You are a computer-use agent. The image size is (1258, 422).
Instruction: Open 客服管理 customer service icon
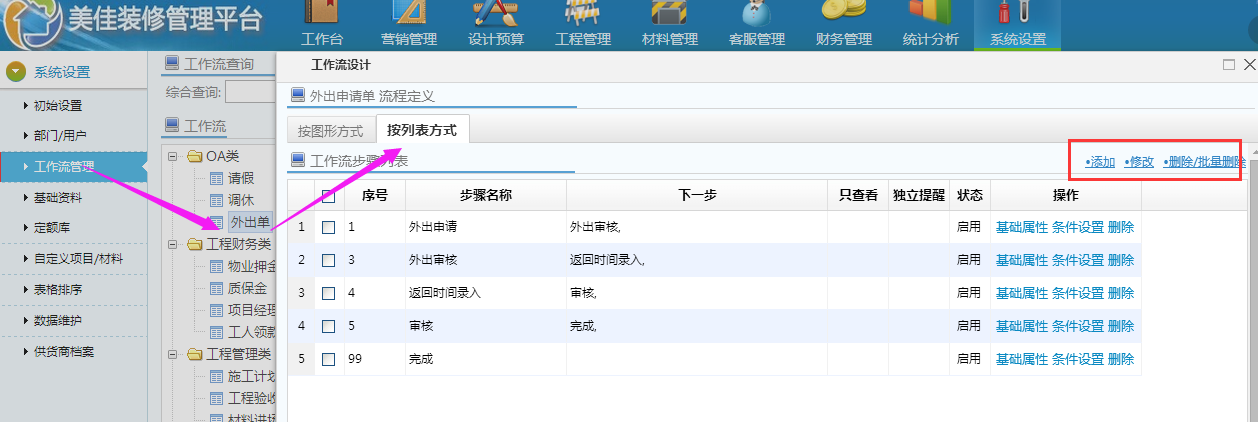pos(756,14)
